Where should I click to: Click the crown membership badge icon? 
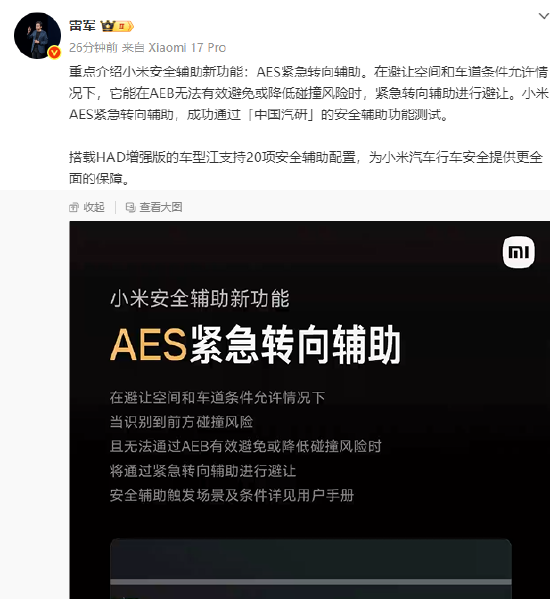[x=108, y=26]
